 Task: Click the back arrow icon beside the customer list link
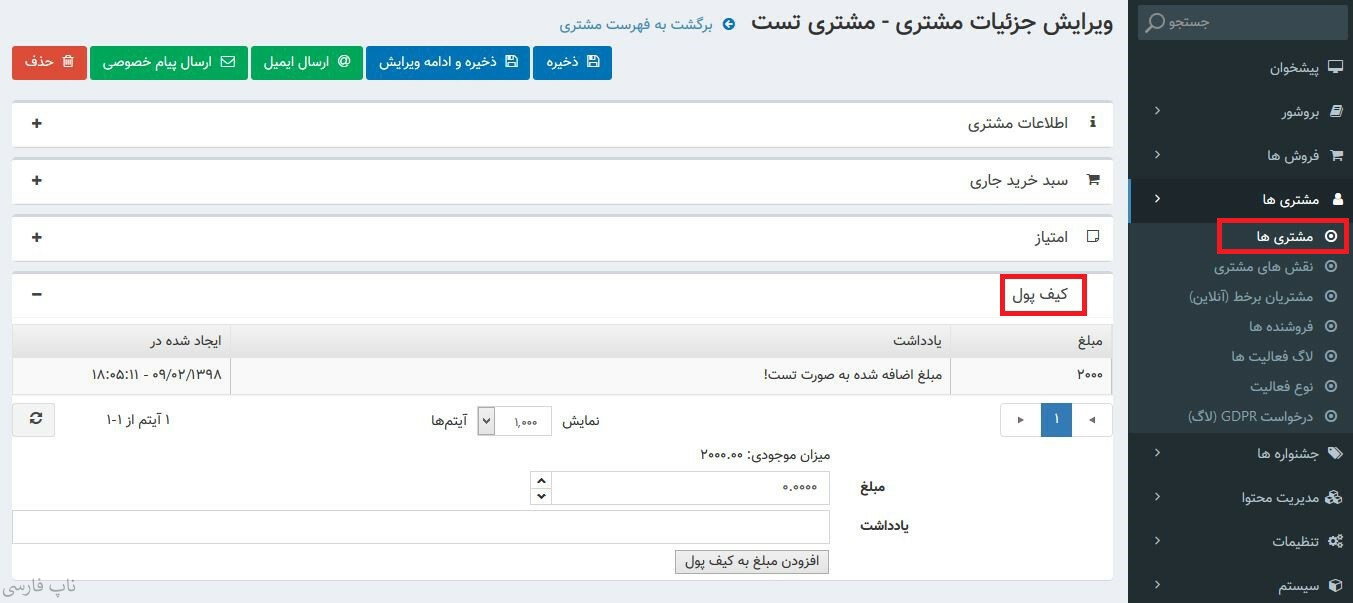[x=729, y=24]
